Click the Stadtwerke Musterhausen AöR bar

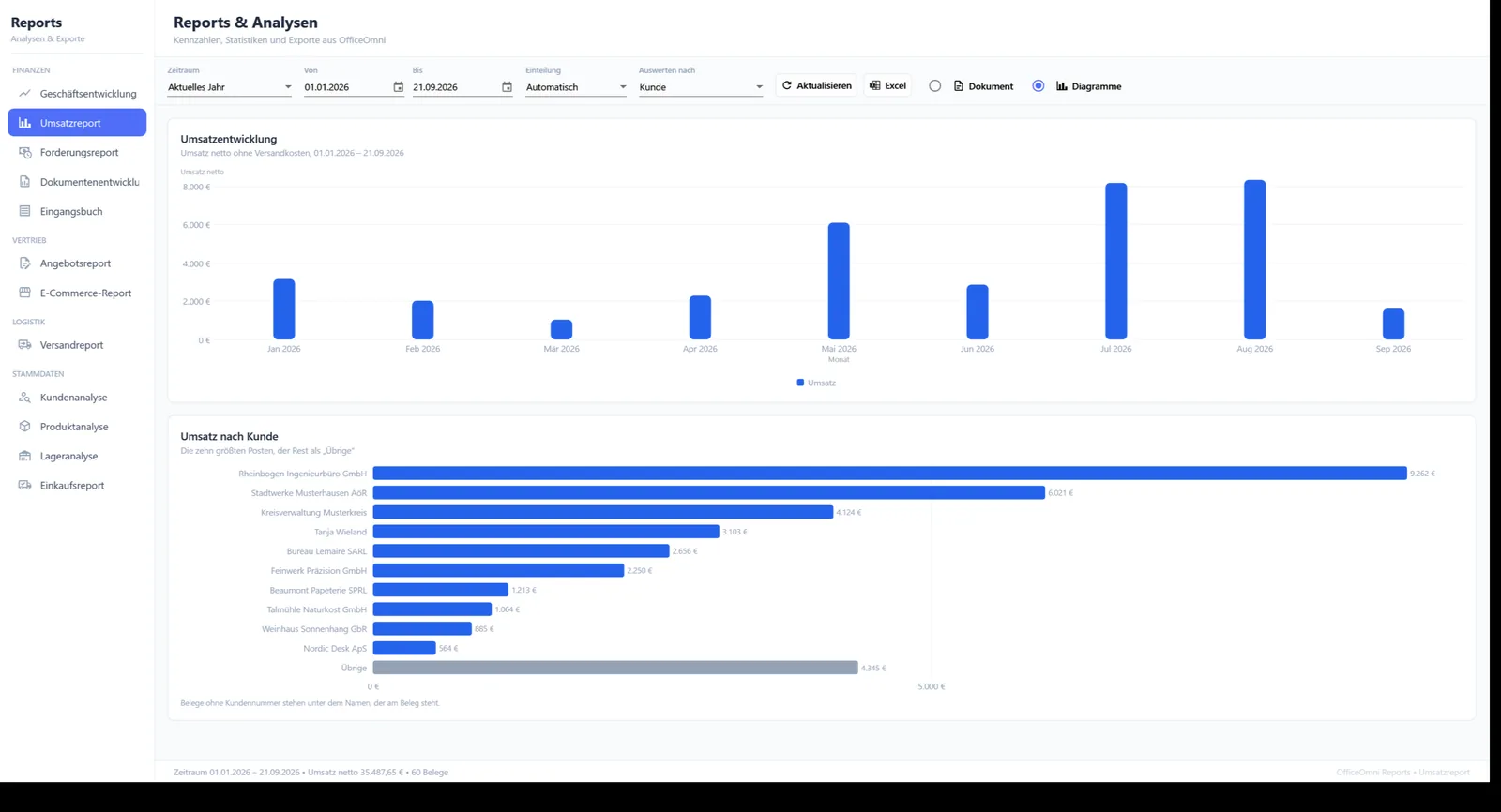(x=709, y=493)
